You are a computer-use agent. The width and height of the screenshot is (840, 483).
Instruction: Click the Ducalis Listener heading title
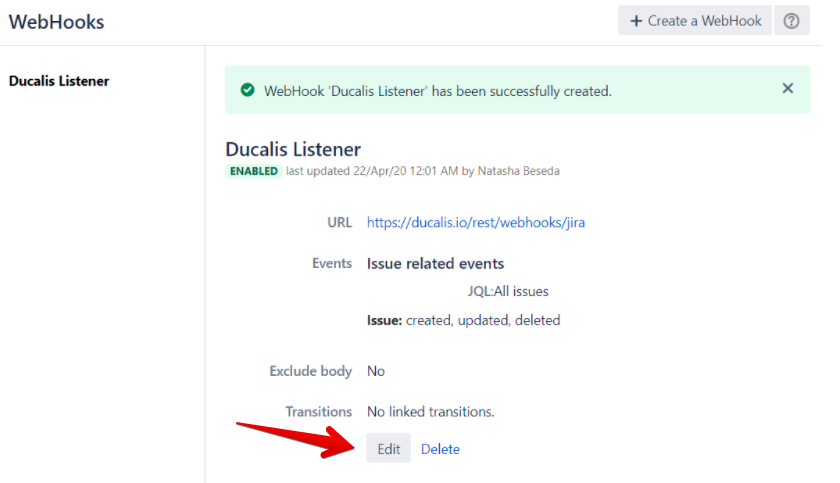[292, 149]
